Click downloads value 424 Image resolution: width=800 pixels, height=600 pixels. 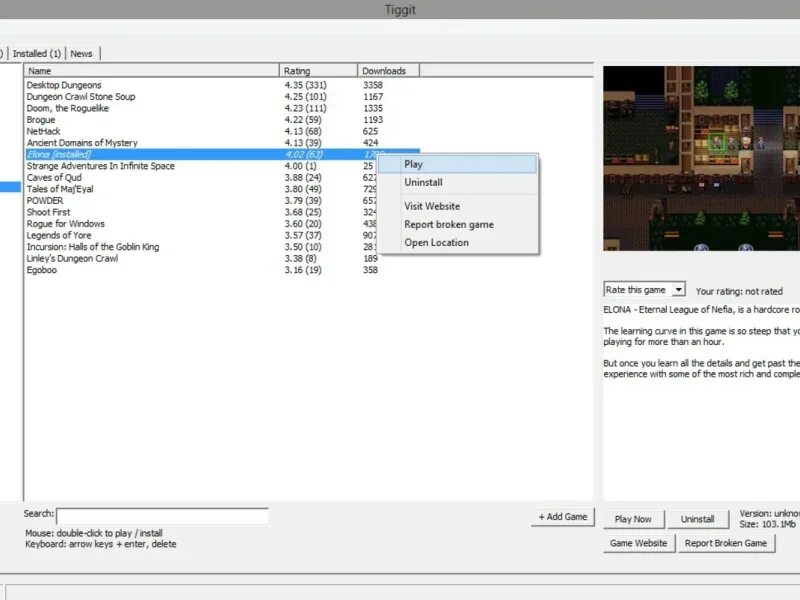click(x=370, y=143)
